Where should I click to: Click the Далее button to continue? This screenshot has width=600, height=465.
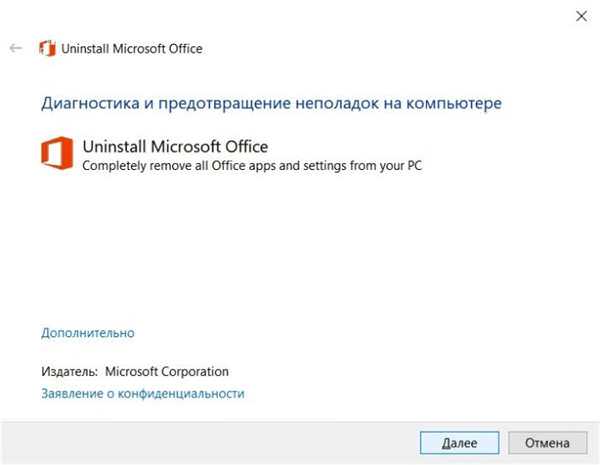(460, 443)
